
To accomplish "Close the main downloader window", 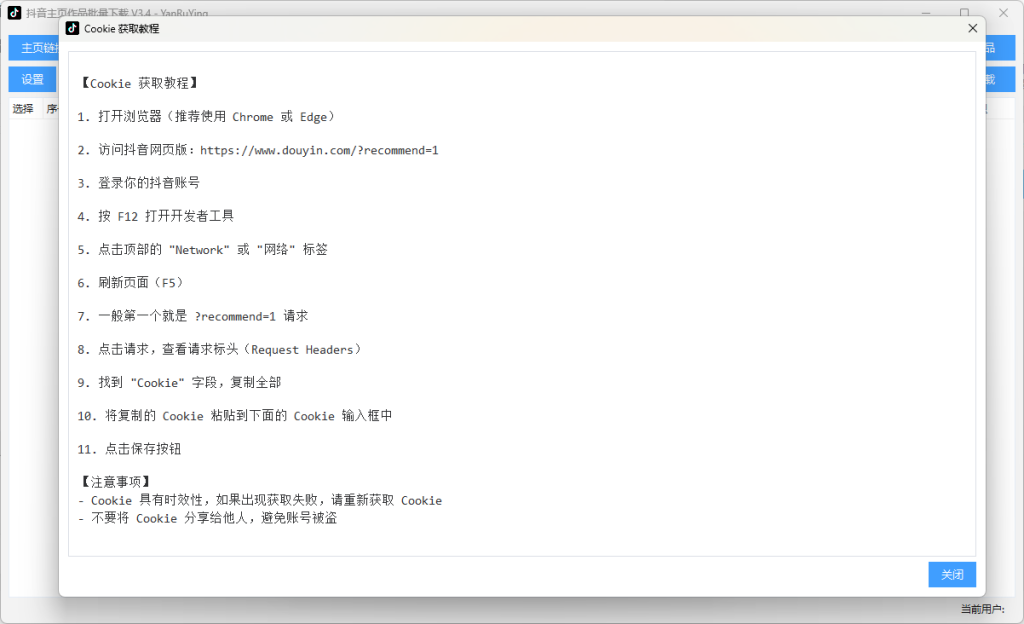I will click(1003, 13).
